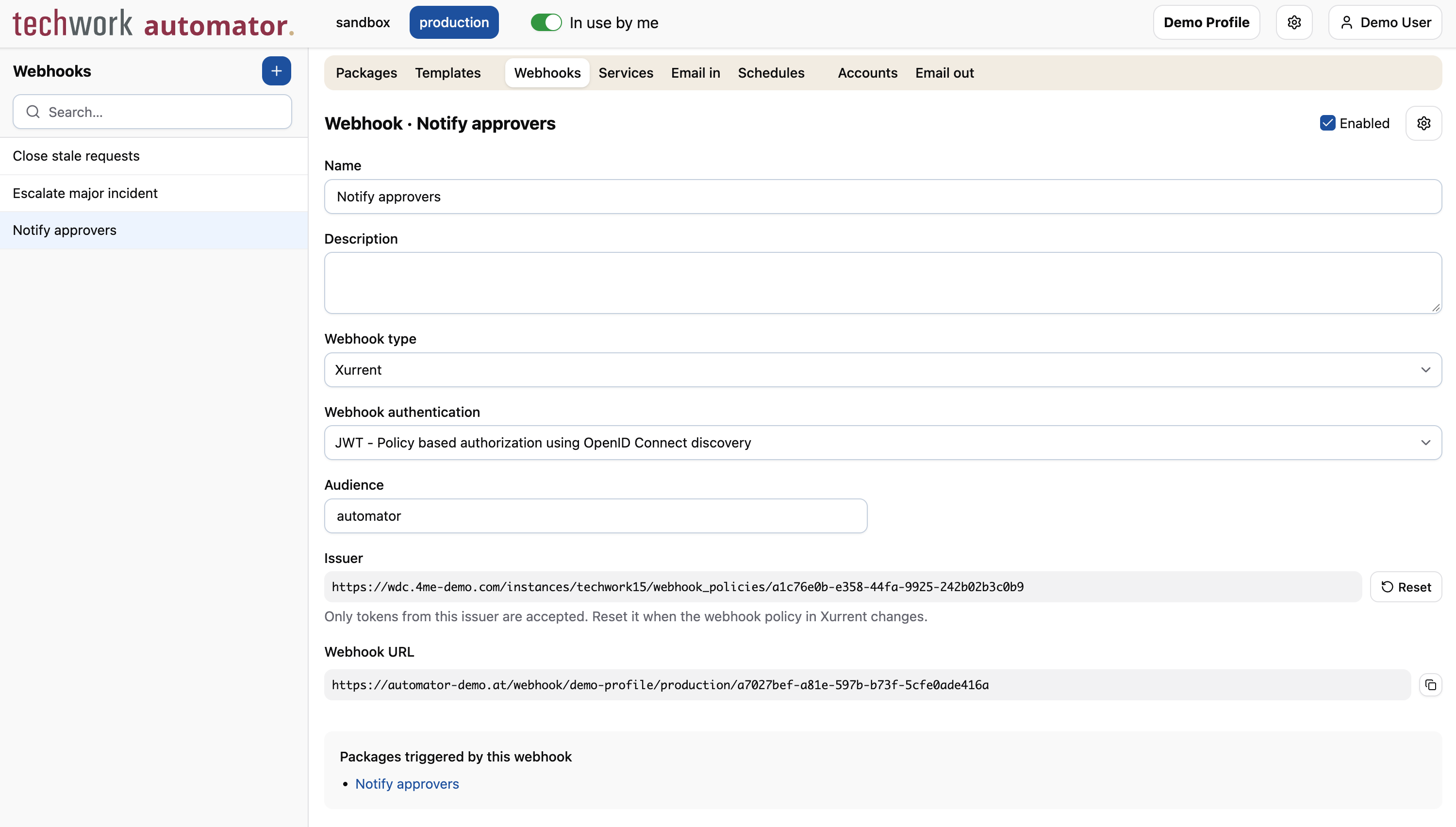Select 'Escalate major incident' webhook
Image resolution: width=1456 pixels, height=827 pixels.
[x=154, y=193]
